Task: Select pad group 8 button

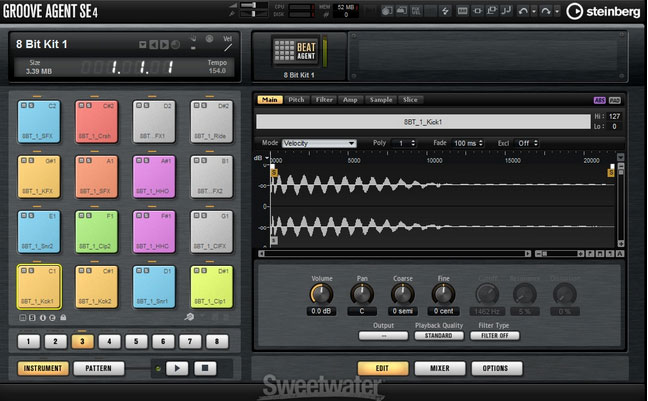Action: click(217, 341)
